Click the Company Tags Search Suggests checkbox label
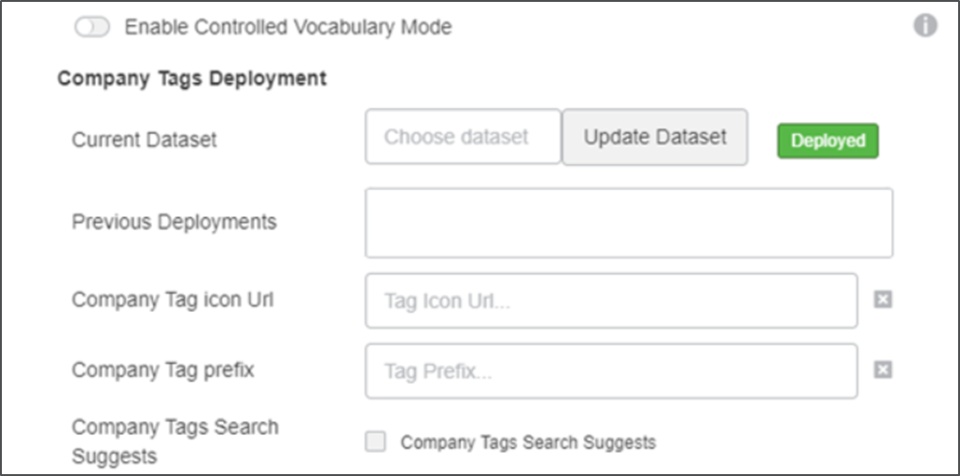 point(528,441)
